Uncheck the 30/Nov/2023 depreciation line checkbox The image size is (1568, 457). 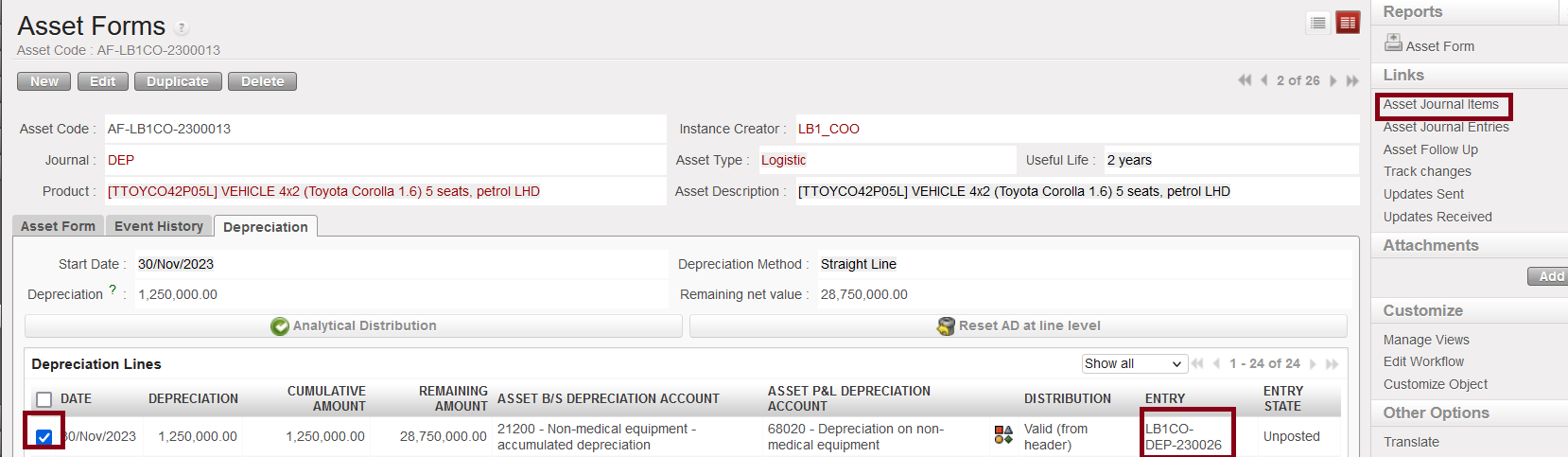44,437
